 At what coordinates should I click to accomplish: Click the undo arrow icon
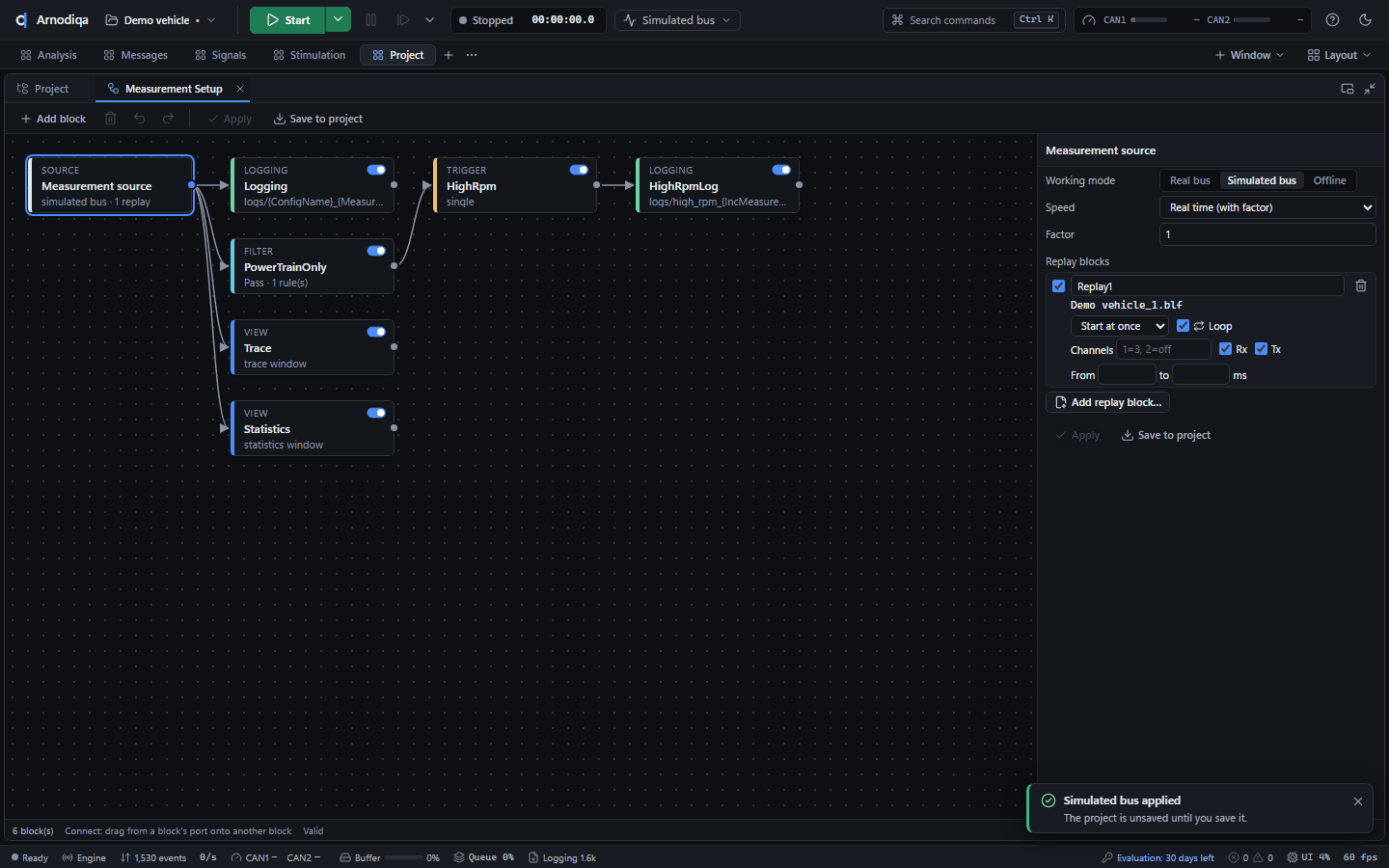(140, 119)
